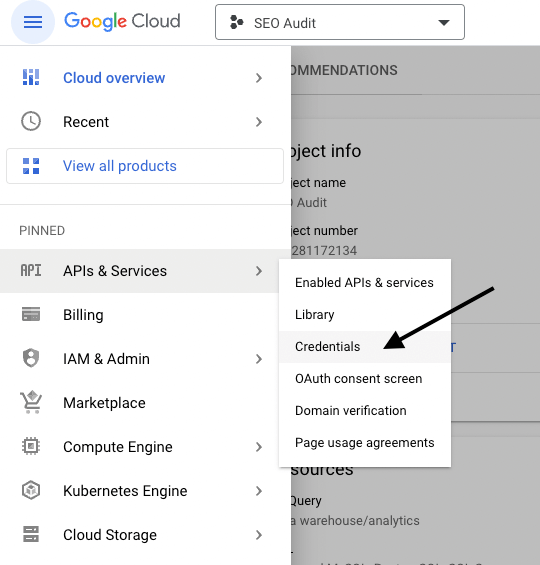This screenshot has width=540, height=565.
Task: Expand the Kubernetes Engine submenu chevron
Action: tap(259, 491)
